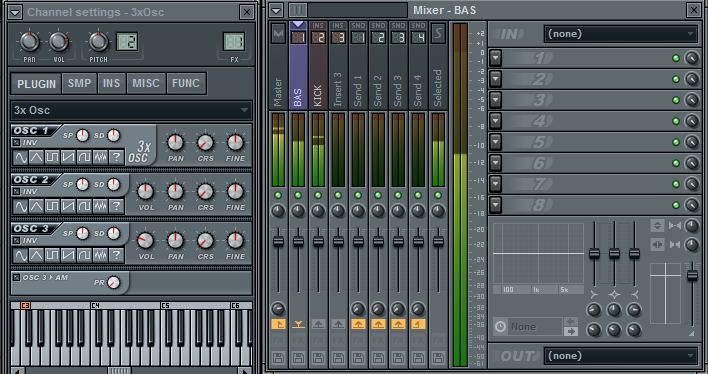Mute the Master track via its green LED
Viewport: 708px width, 374px height.
[278, 195]
